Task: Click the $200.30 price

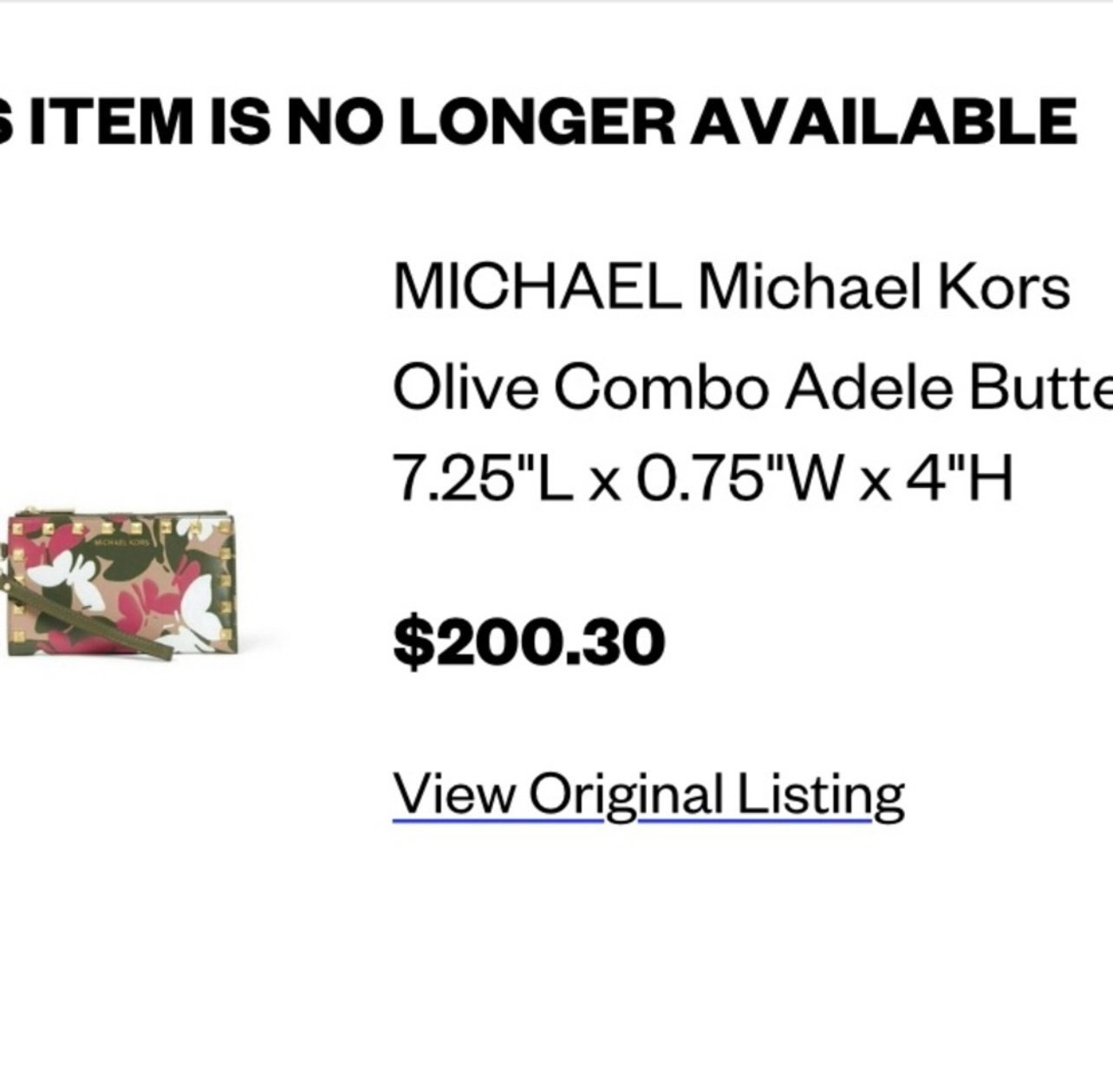Action: 529,641
